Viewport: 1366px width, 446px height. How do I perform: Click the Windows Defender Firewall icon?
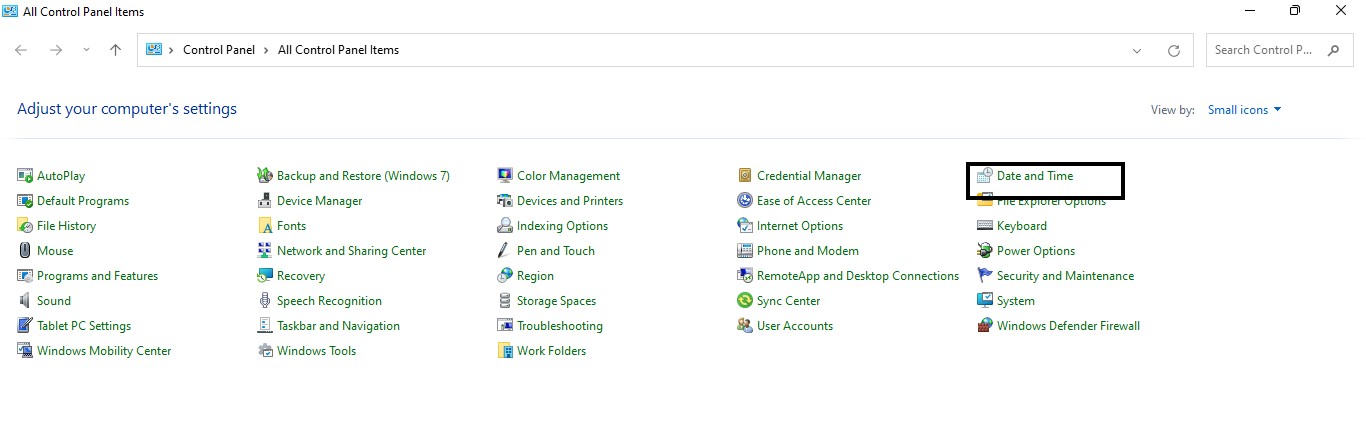[985, 326]
